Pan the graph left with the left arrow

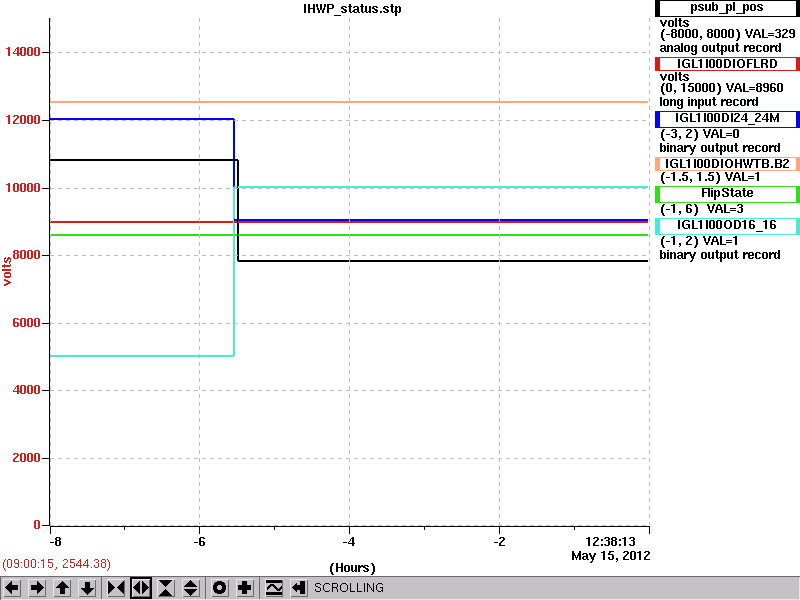point(12,588)
